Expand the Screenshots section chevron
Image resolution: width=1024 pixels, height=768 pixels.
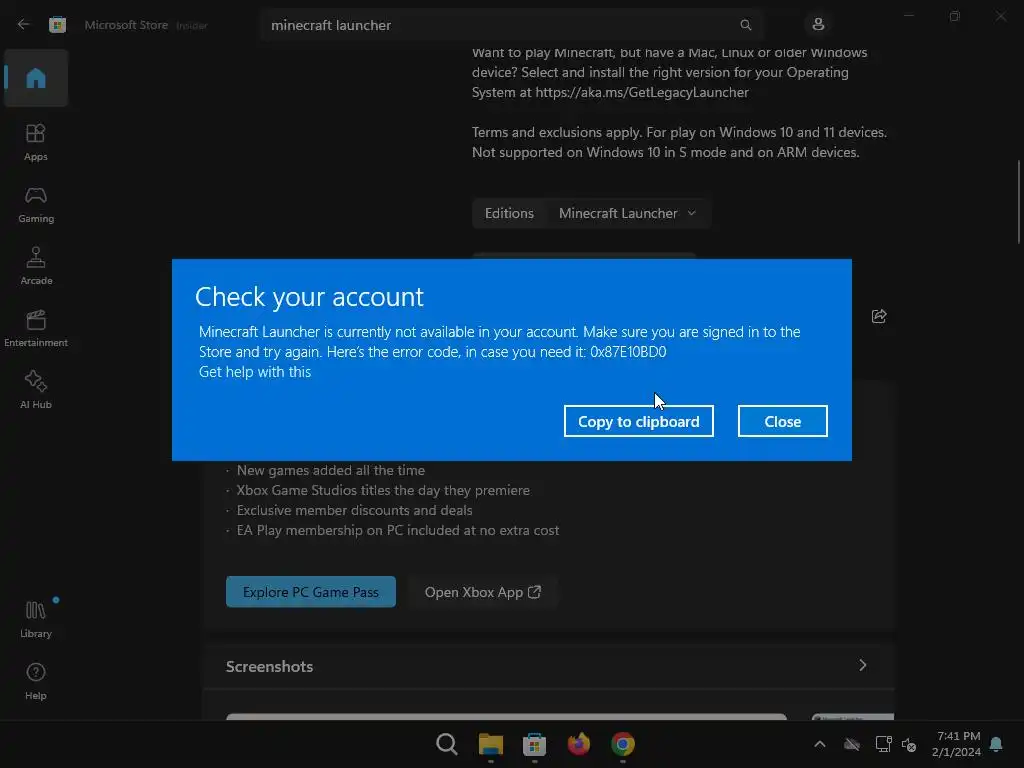click(x=862, y=665)
